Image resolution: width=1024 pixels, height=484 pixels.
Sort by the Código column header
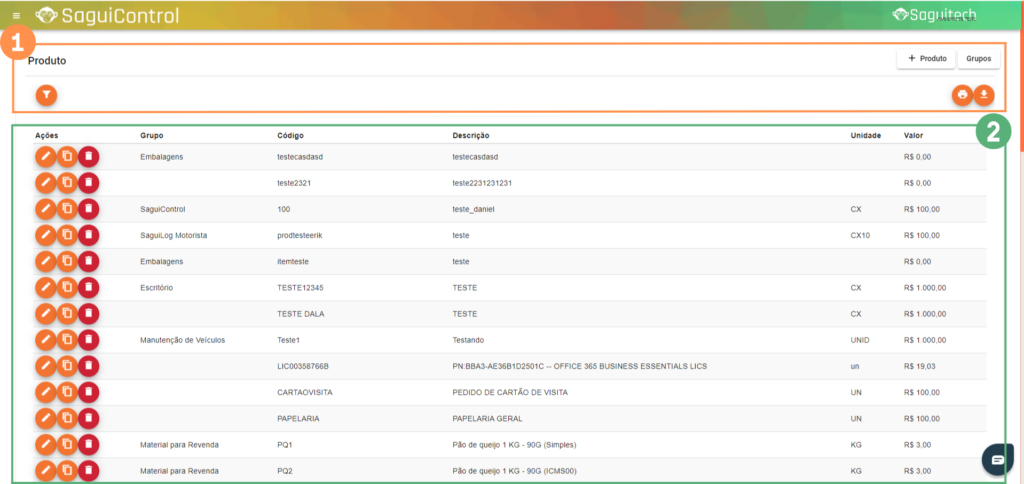290,135
